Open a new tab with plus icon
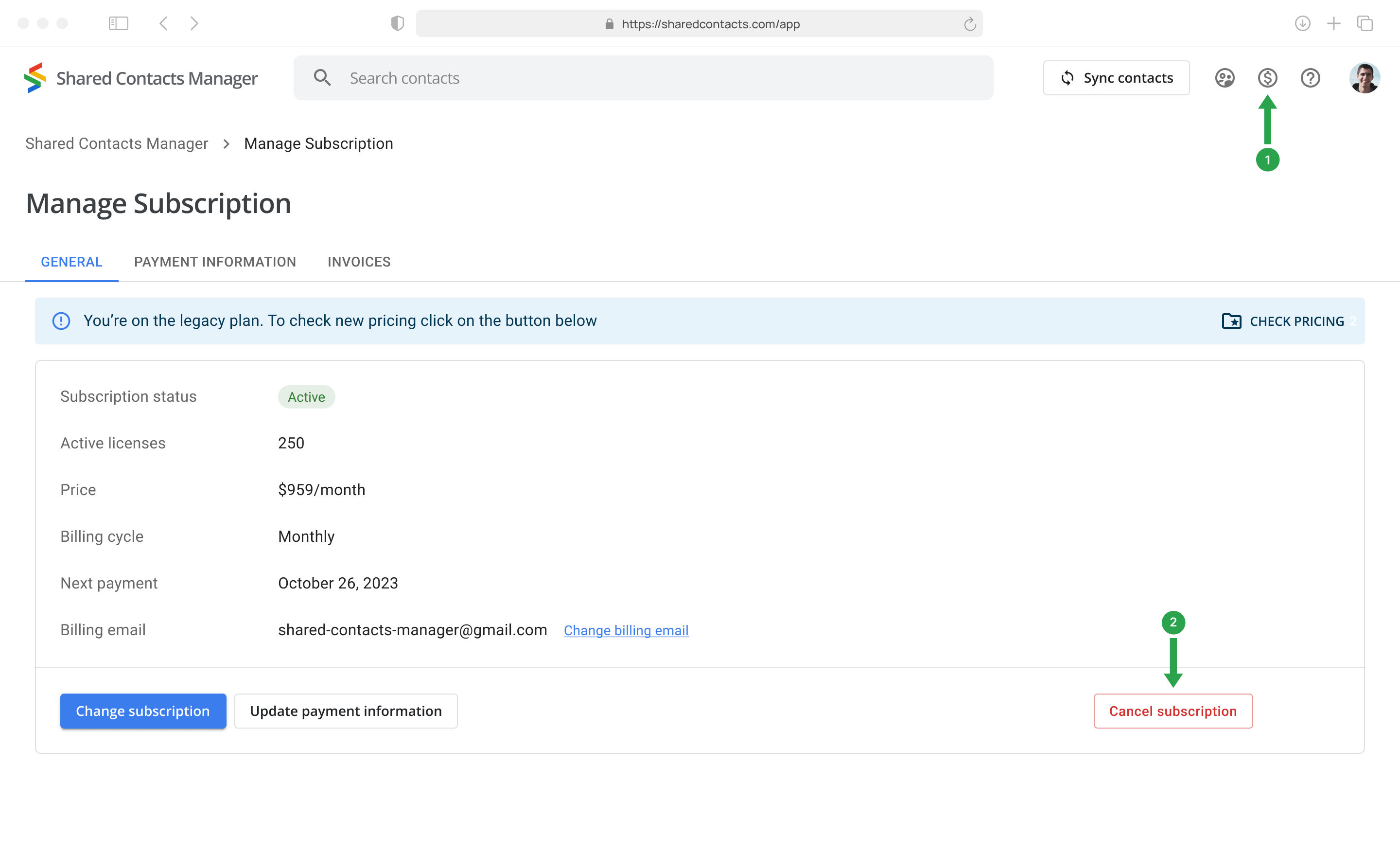The image size is (1400, 856). (1333, 23)
